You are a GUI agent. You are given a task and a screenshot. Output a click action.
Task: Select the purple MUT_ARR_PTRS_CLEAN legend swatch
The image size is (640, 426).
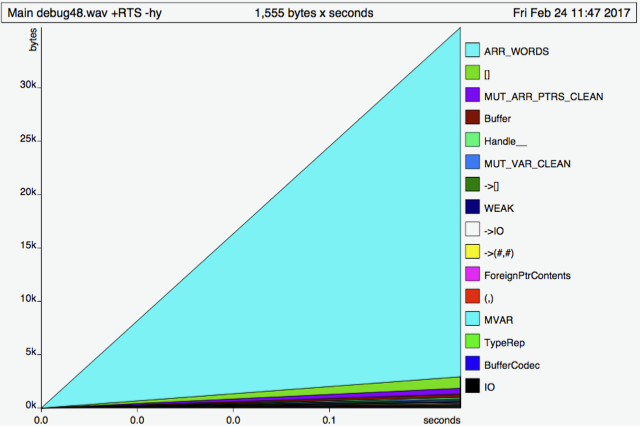[472, 95]
